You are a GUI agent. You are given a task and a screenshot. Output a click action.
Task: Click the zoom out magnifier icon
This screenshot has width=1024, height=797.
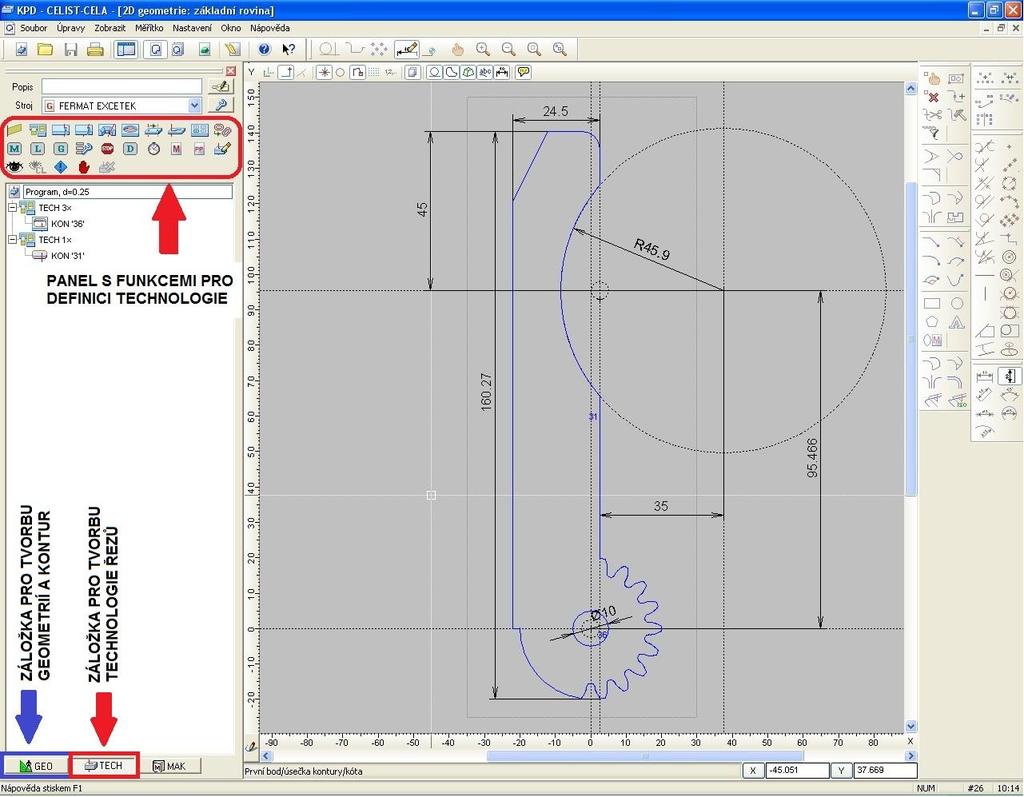(508, 49)
